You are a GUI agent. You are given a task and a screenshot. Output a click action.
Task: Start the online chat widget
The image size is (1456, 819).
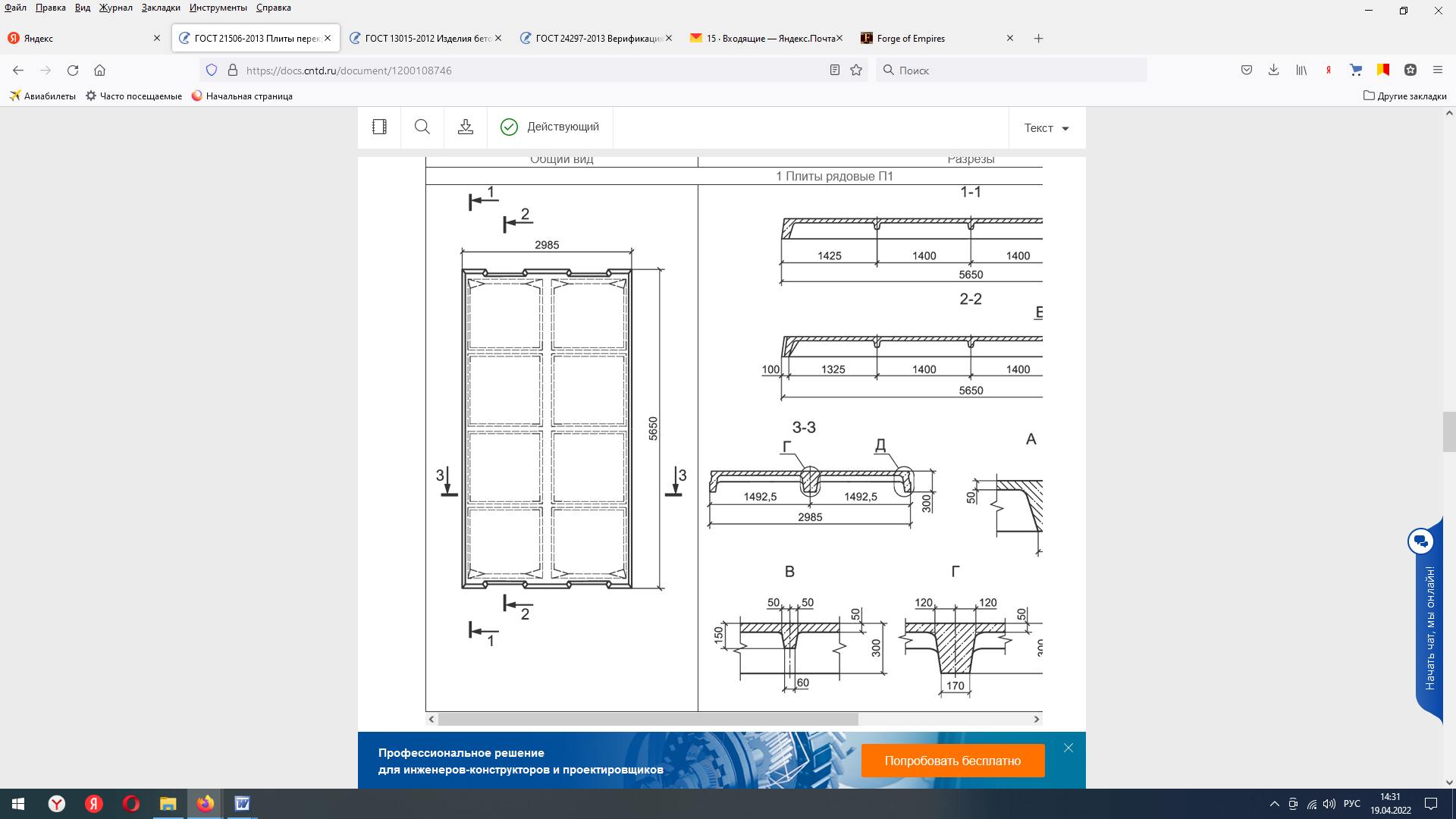tap(1429, 622)
